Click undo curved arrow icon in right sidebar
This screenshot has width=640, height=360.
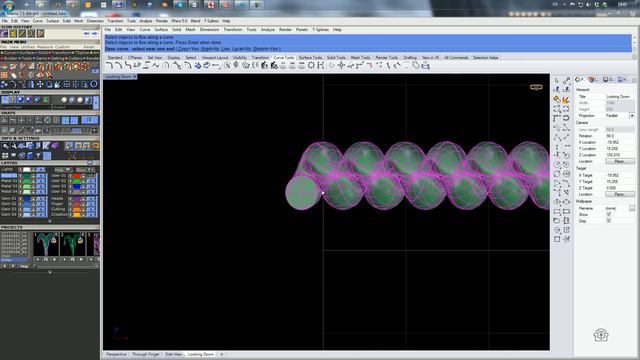click(x=566, y=118)
